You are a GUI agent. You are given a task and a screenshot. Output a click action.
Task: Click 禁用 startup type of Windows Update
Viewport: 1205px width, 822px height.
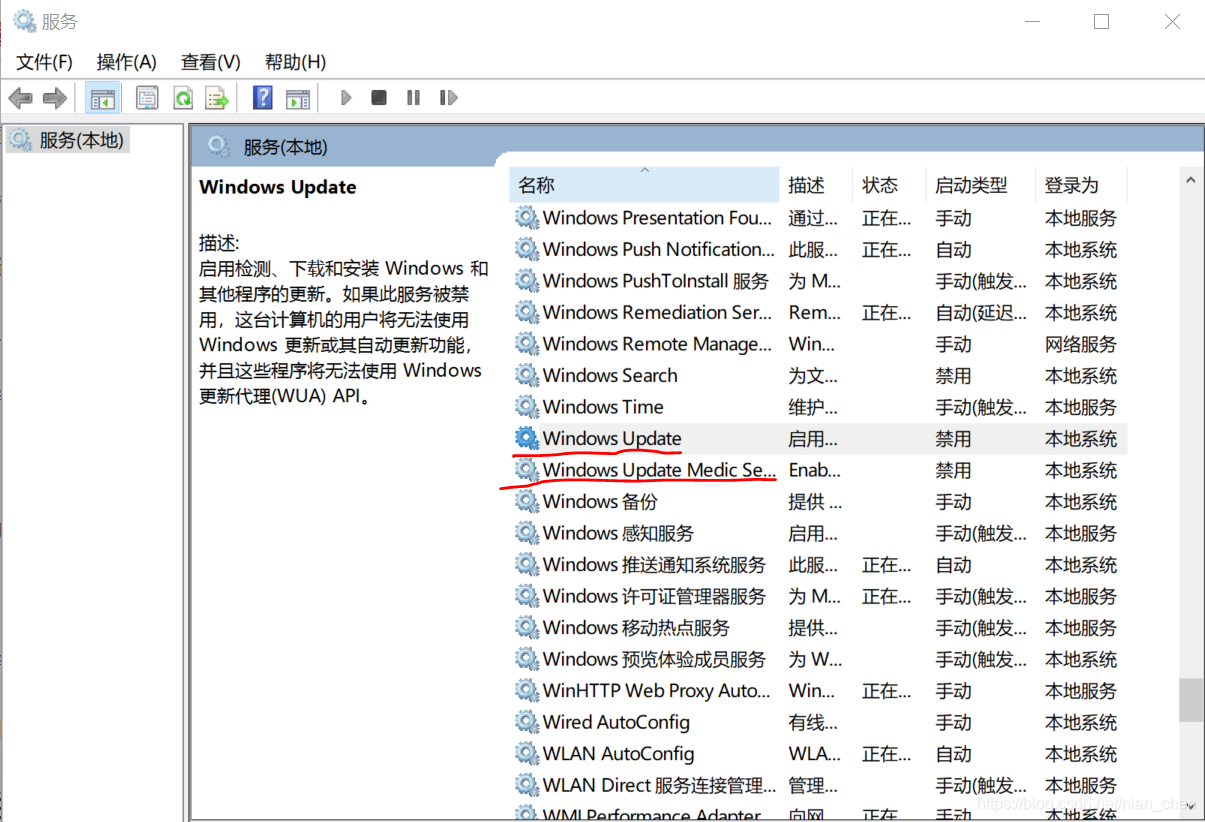953,438
